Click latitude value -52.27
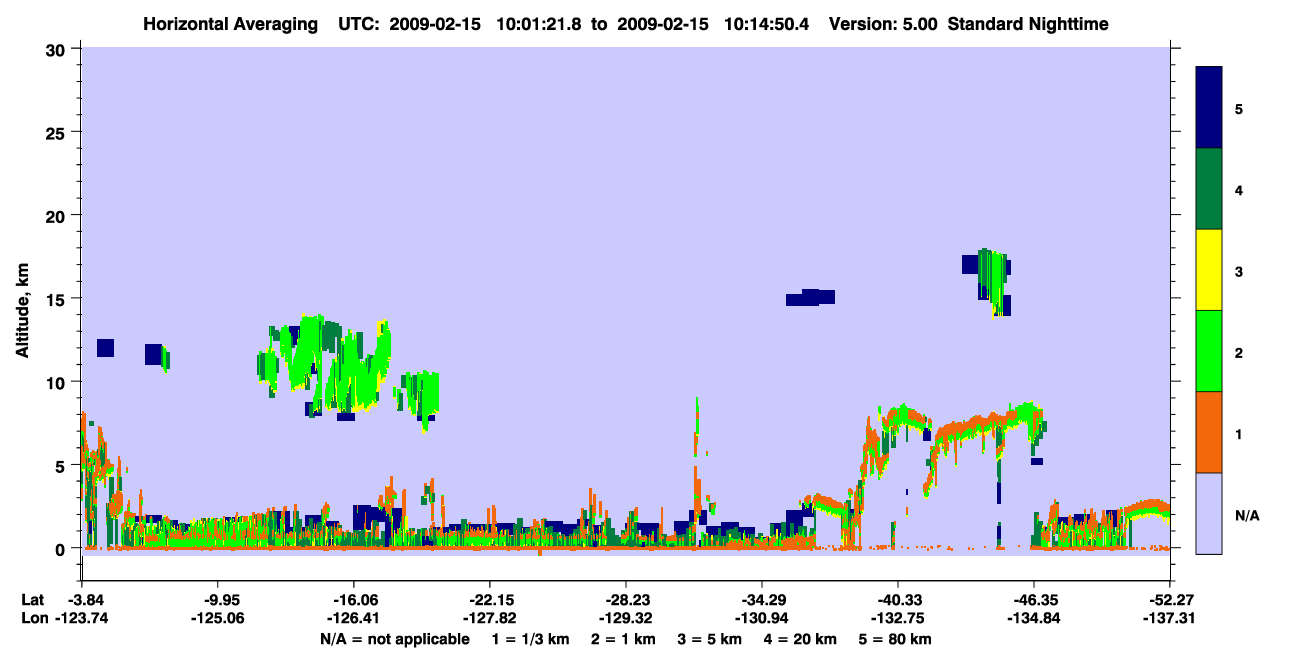The width and height of the screenshot is (1300, 667). tap(1170, 599)
